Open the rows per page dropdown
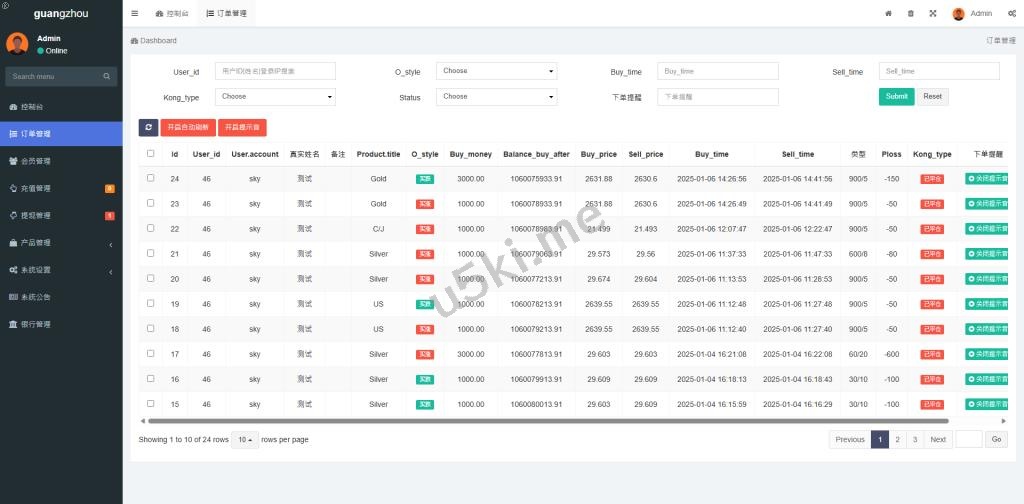This screenshot has width=1024, height=504. [x=245, y=440]
